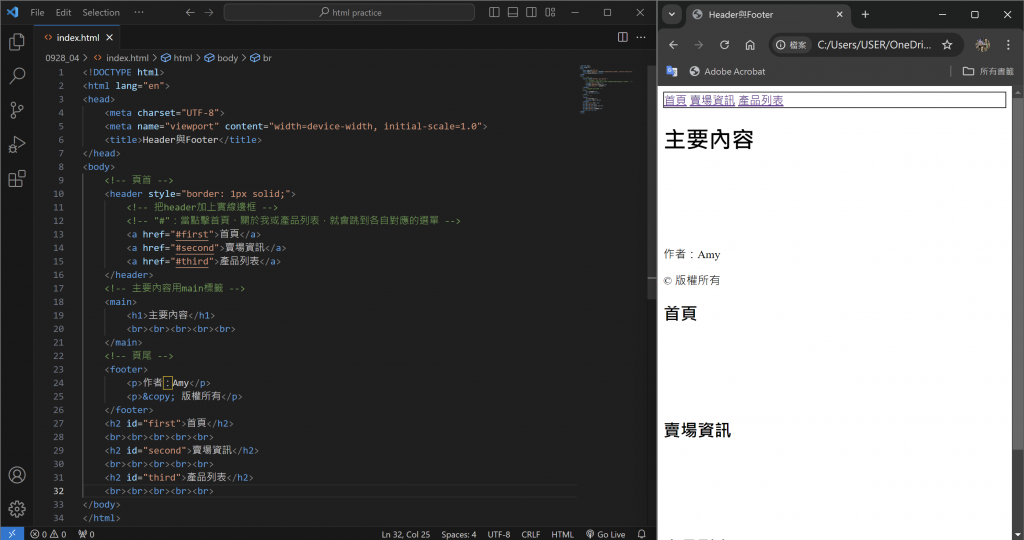Viewport: 1024px width, 540px height.
Task: Open notifications bell in status bar
Action: coord(641,534)
